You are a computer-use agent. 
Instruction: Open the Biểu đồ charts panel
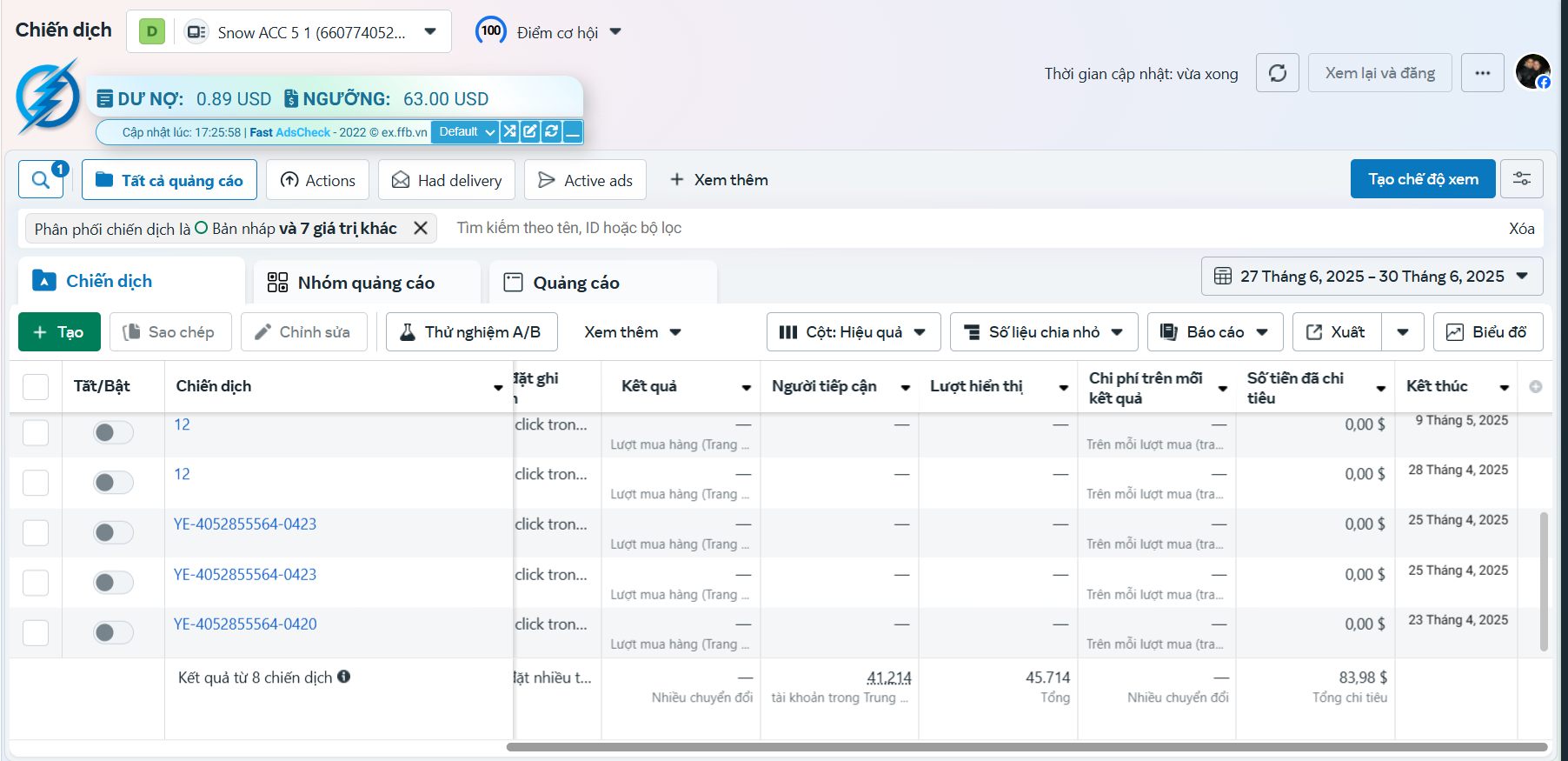tap(1487, 331)
